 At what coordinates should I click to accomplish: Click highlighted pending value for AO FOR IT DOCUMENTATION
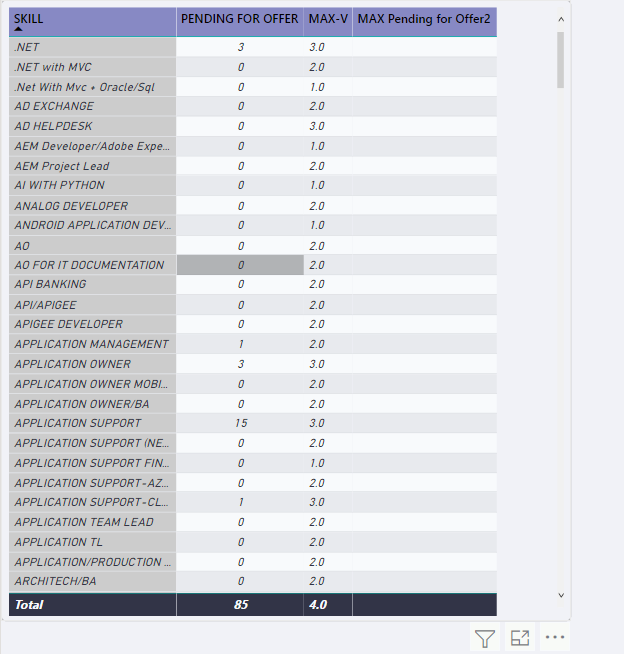(x=240, y=265)
